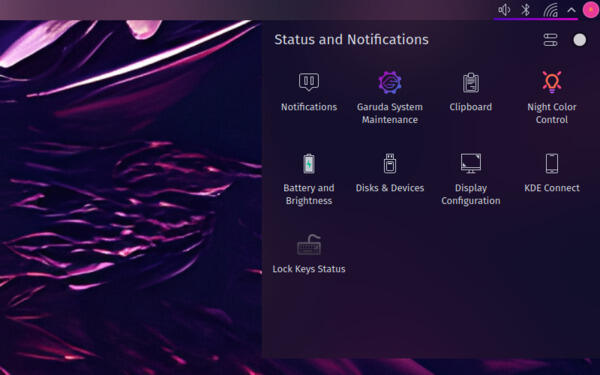600x375 pixels.
Task: Pin popup open with round button
Action: [579, 40]
